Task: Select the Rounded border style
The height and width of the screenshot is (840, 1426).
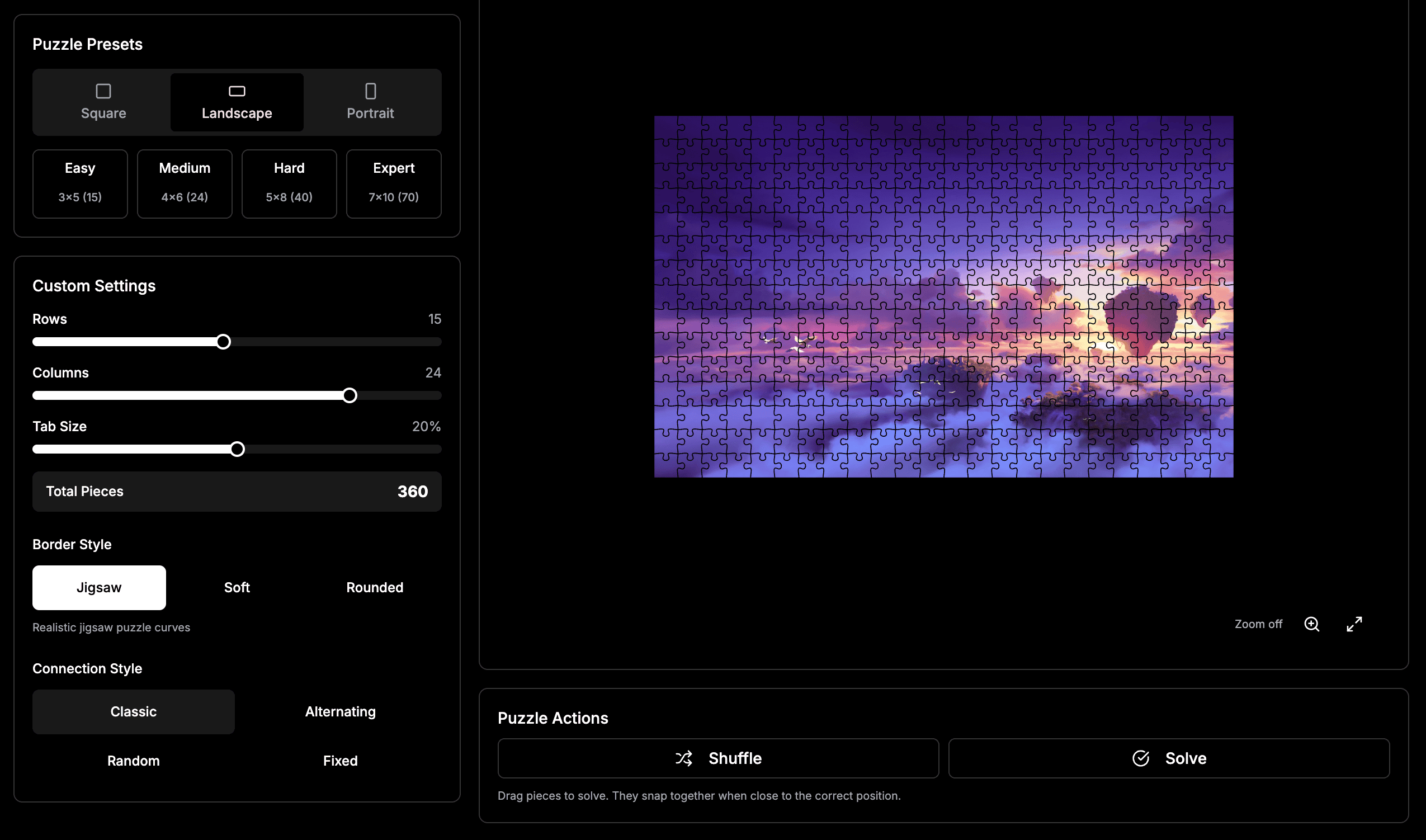Action: [374, 587]
